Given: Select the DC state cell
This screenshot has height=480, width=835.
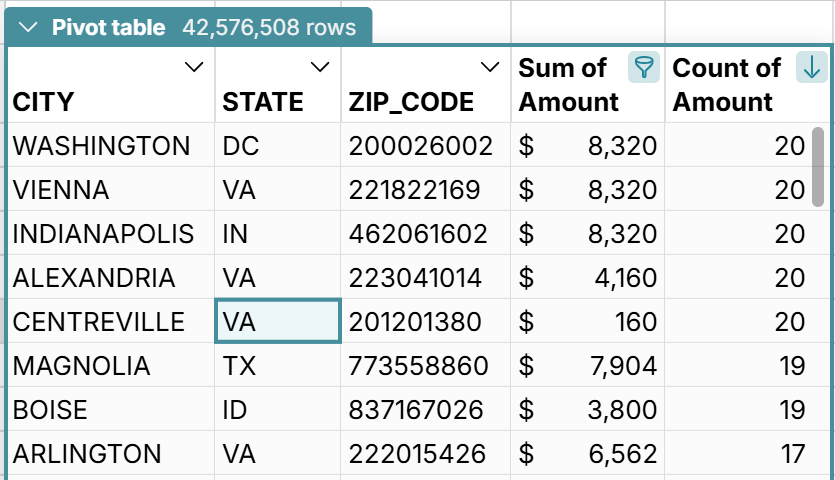Looking at the screenshot, I should point(241,146).
